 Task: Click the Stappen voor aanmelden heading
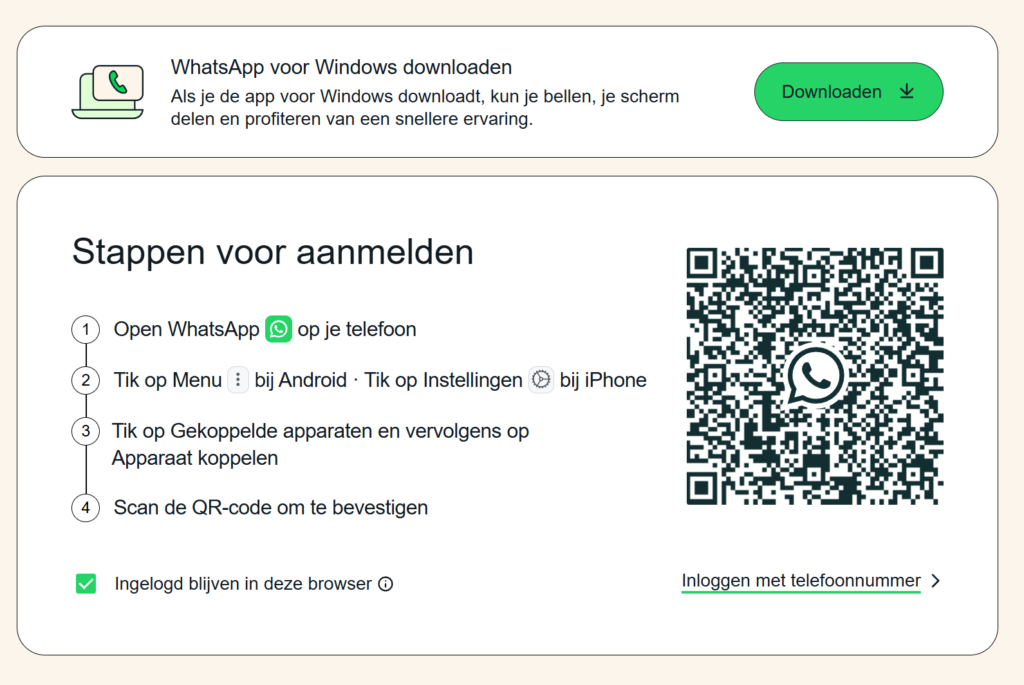[x=272, y=253]
